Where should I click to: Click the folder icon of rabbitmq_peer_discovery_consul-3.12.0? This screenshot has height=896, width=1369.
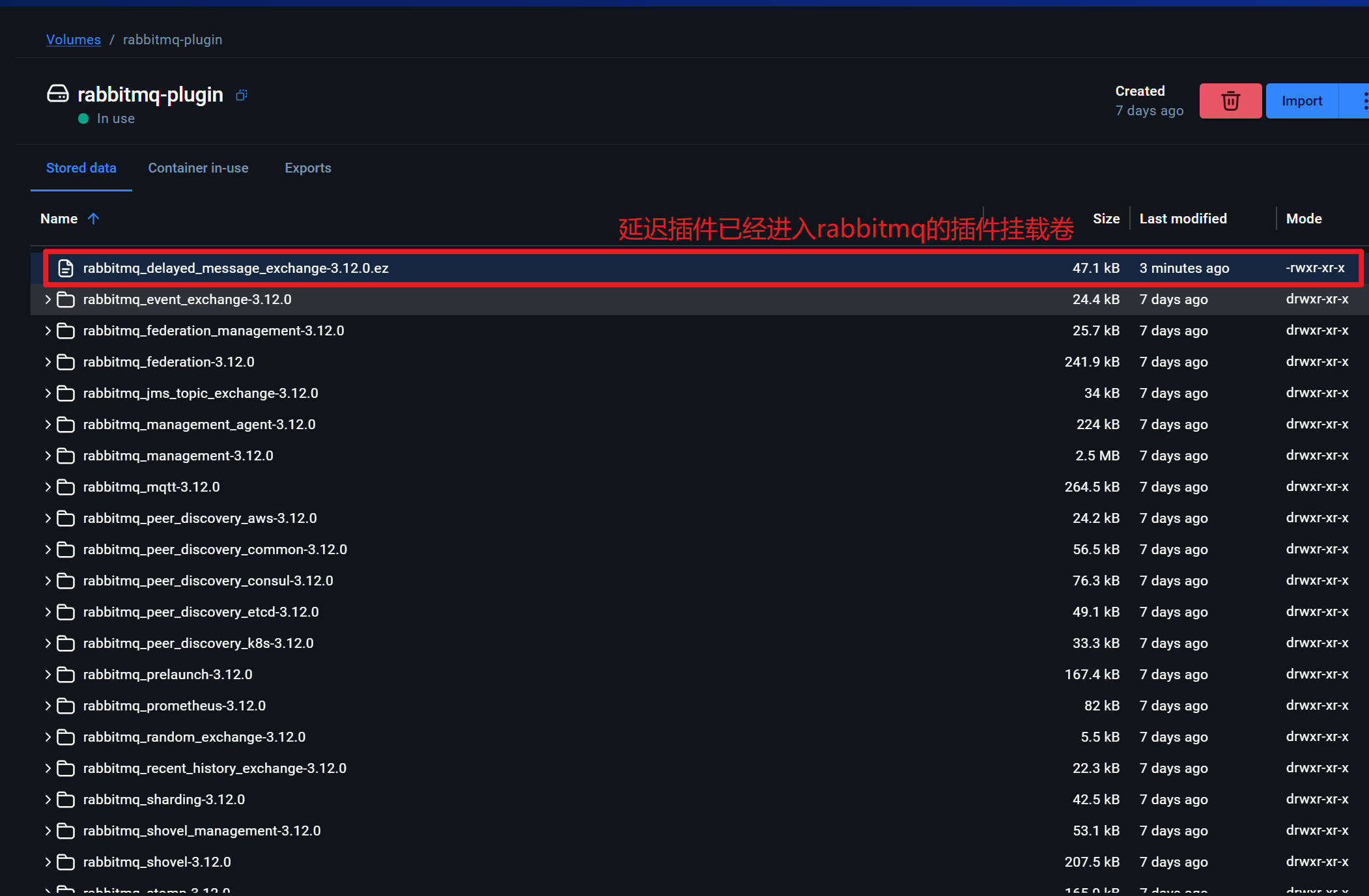[66, 581]
